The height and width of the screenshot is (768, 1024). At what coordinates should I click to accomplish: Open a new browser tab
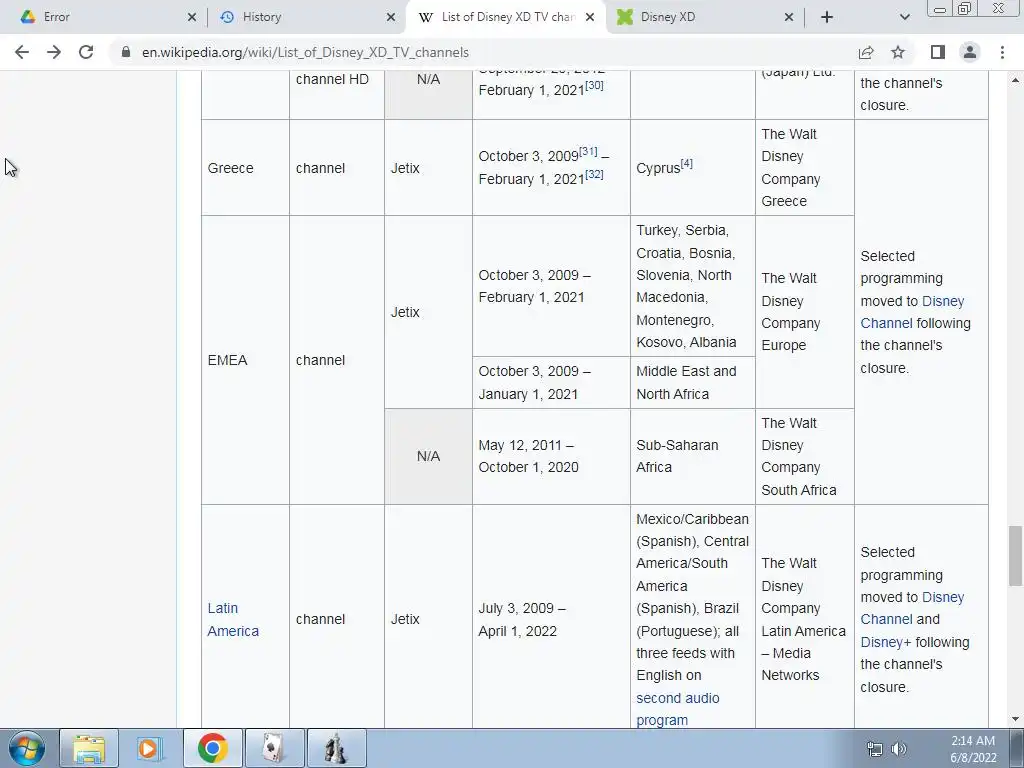827,17
